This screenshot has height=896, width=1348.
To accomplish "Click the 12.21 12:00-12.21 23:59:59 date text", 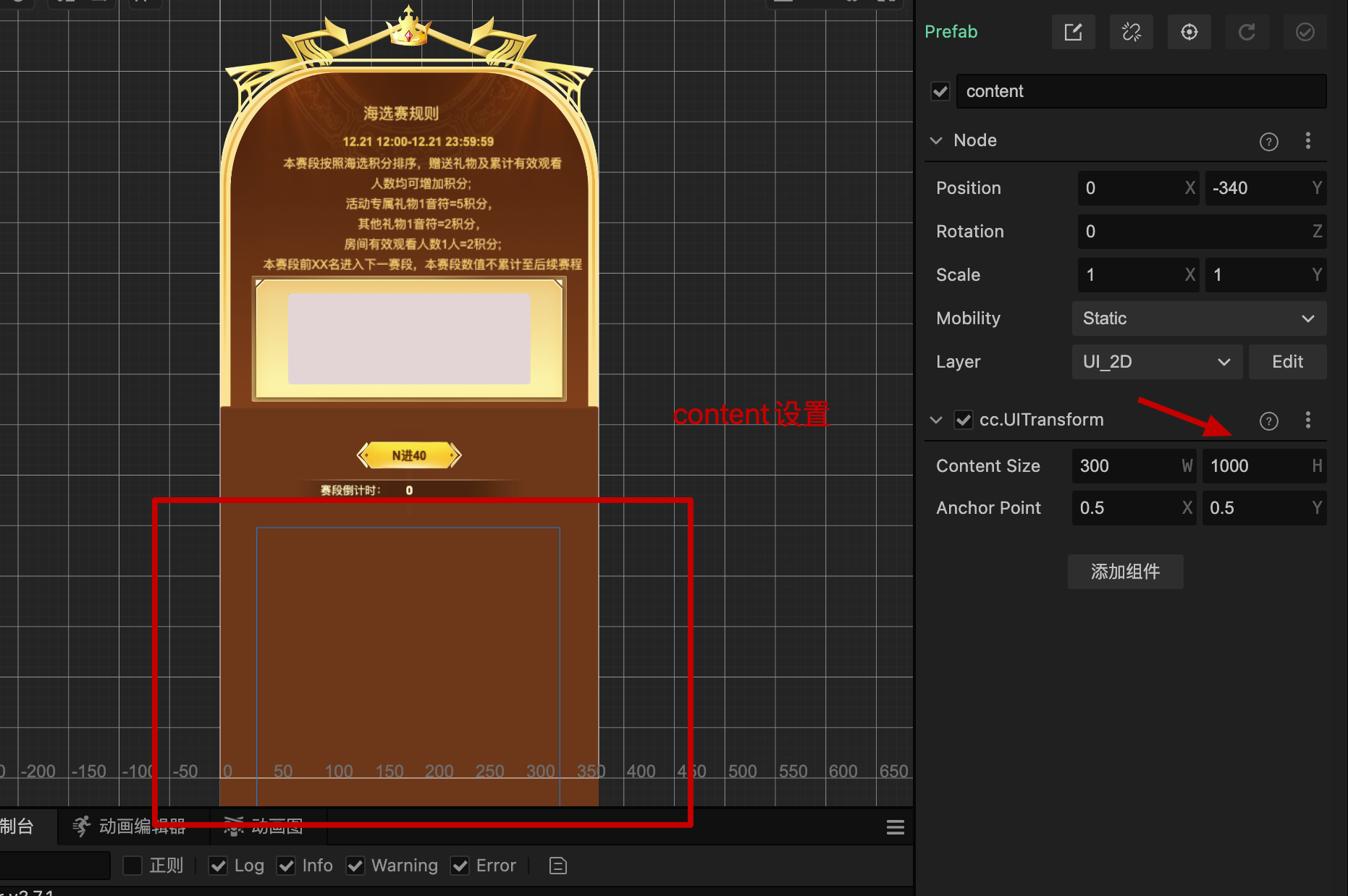I will 418,142.
